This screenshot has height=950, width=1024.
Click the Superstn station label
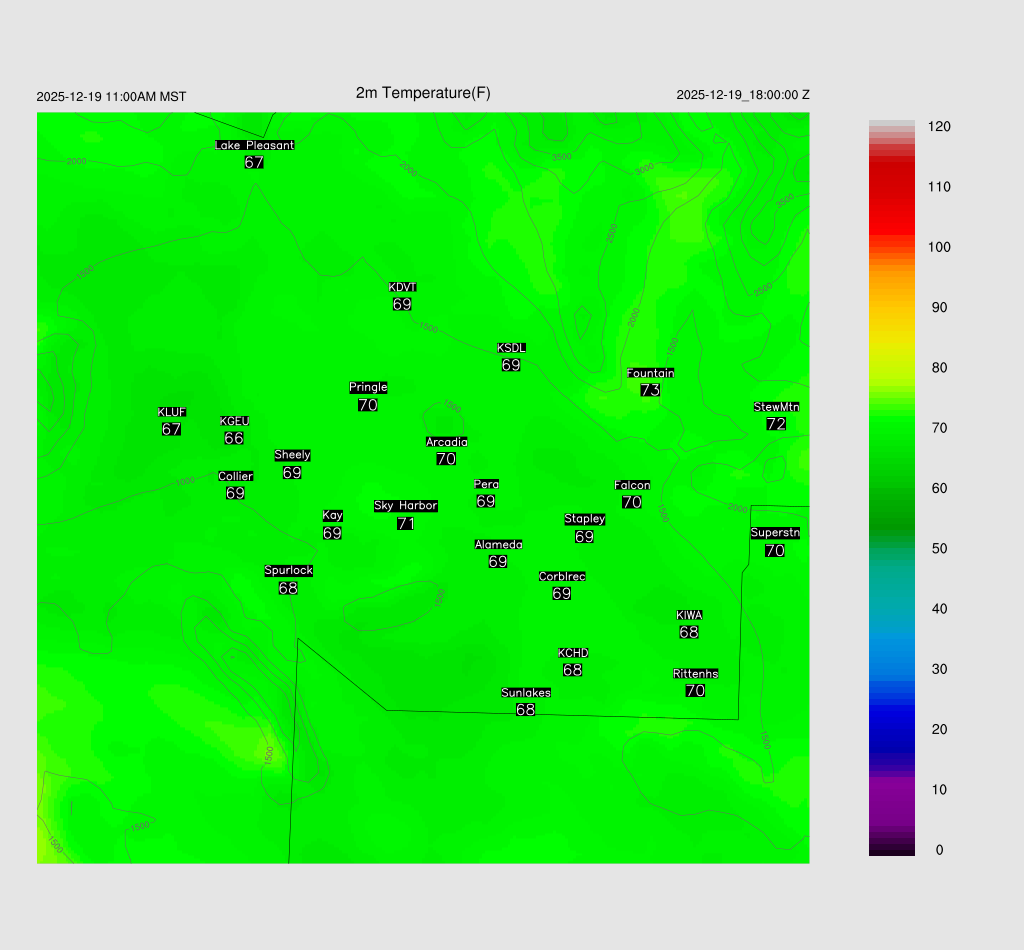(775, 533)
